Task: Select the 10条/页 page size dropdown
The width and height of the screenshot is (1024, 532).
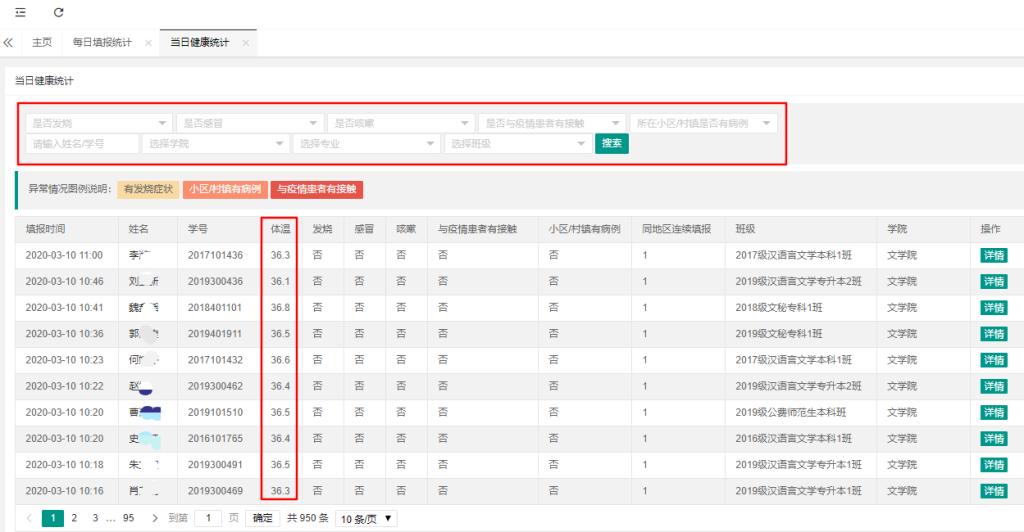Action: coord(366,518)
